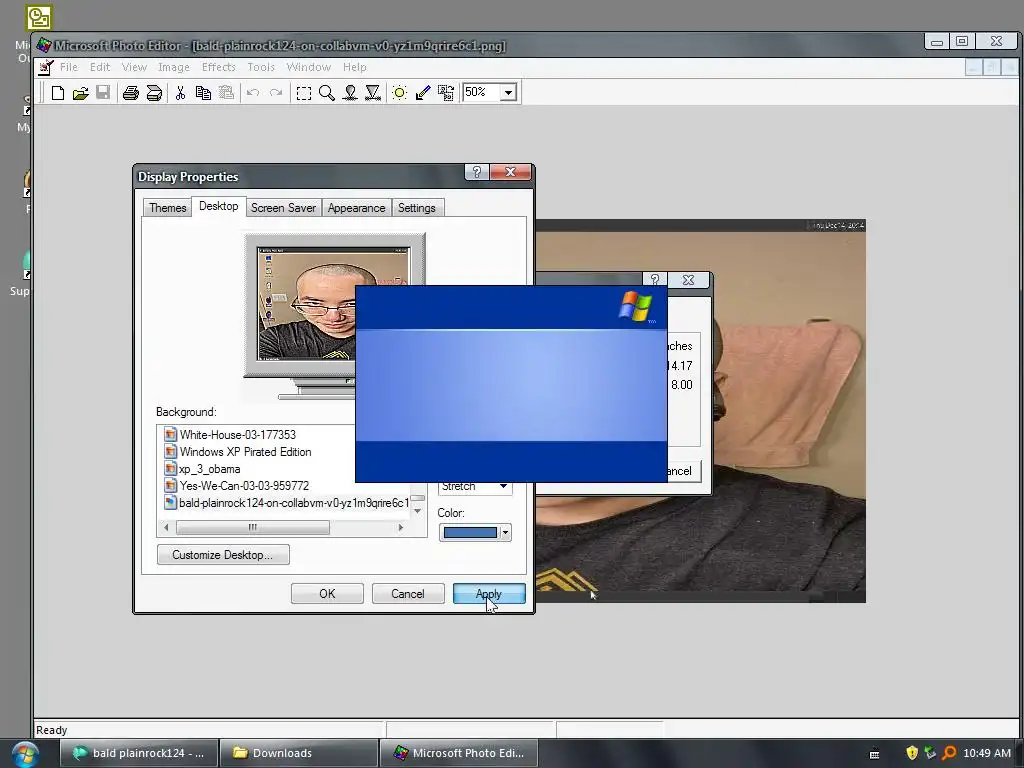Click the Cut scissors icon
The width and height of the screenshot is (1024, 768).
180,93
